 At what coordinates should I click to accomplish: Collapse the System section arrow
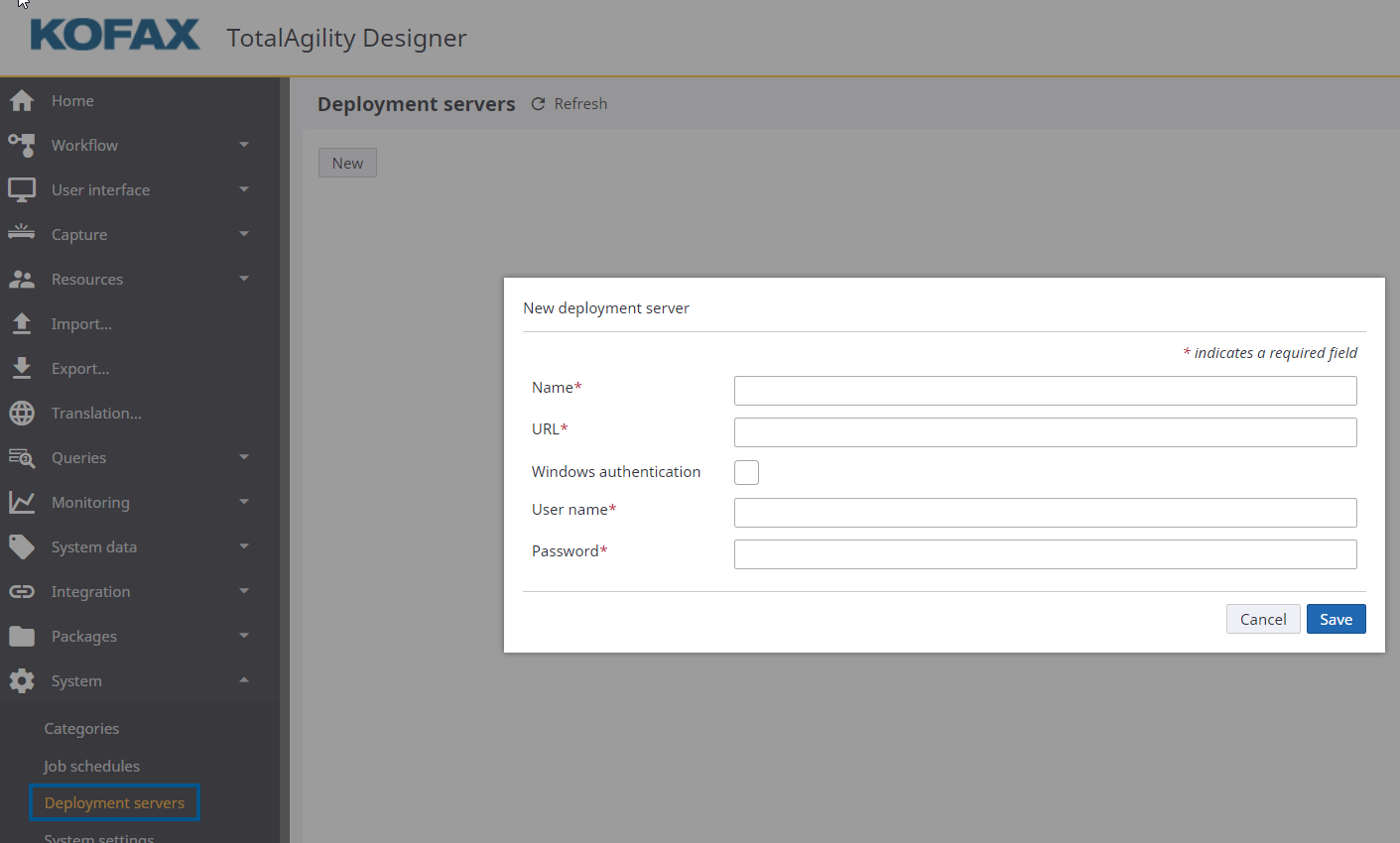(244, 680)
